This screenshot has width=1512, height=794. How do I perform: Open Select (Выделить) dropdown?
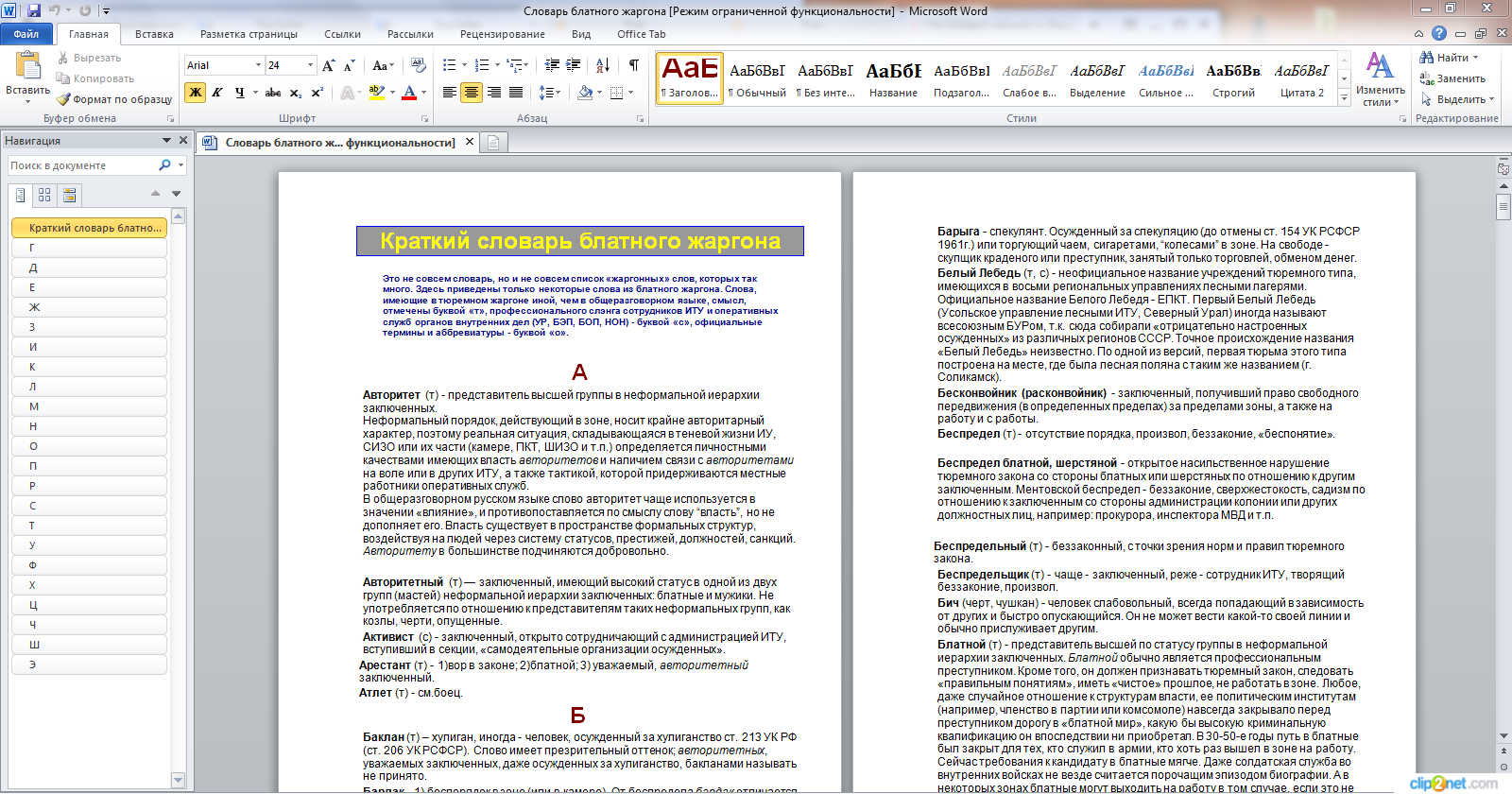click(1457, 99)
